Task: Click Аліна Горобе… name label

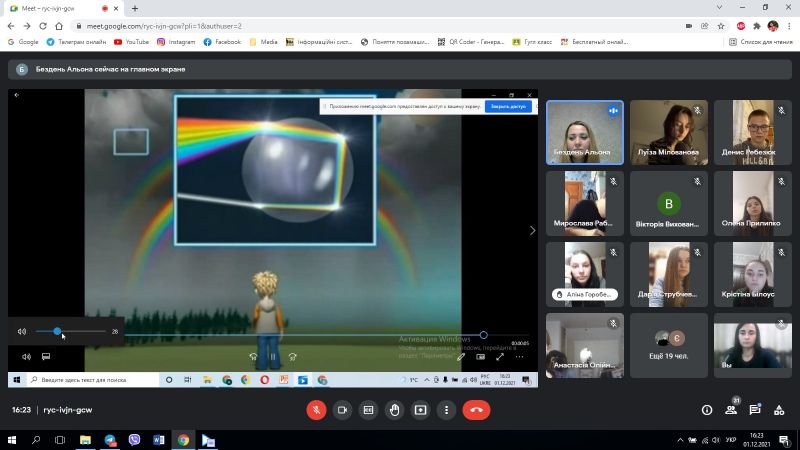Action: (x=585, y=294)
